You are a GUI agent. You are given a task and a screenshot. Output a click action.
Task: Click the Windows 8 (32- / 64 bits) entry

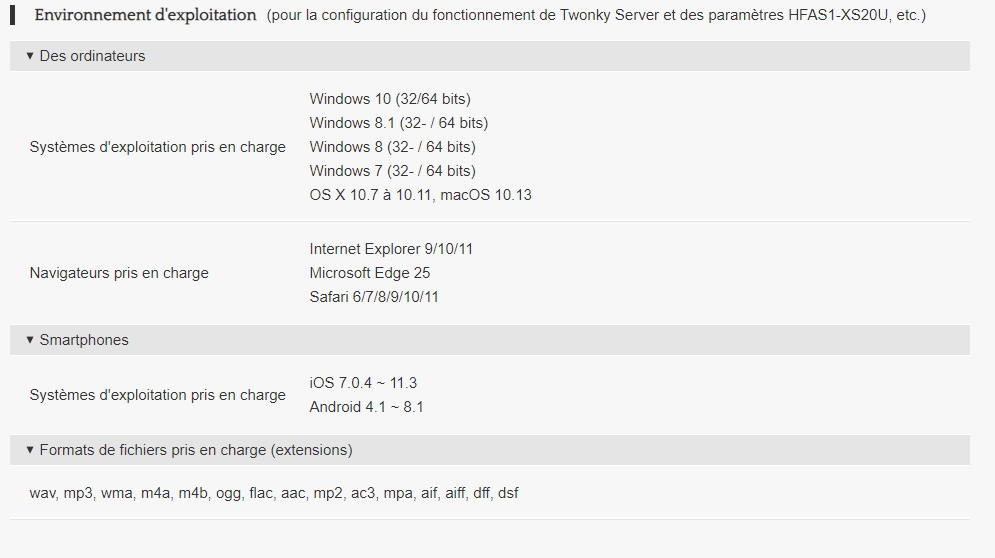[392, 147]
